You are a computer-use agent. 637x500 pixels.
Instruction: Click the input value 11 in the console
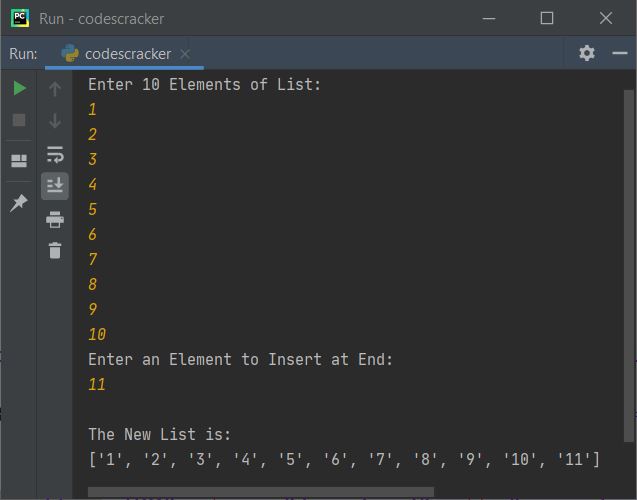(x=97, y=384)
